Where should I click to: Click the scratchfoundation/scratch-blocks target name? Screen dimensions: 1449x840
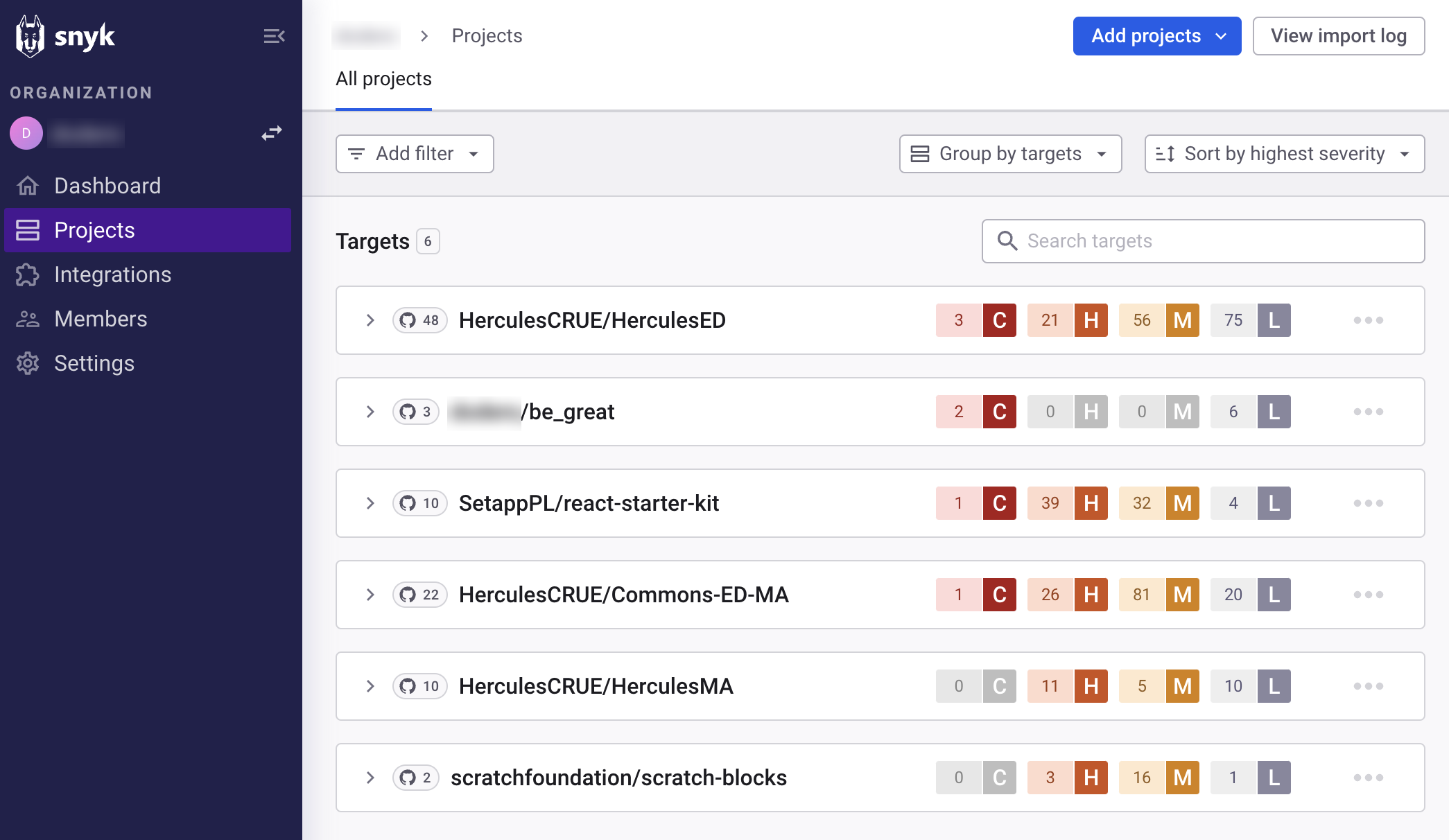[619, 778]
